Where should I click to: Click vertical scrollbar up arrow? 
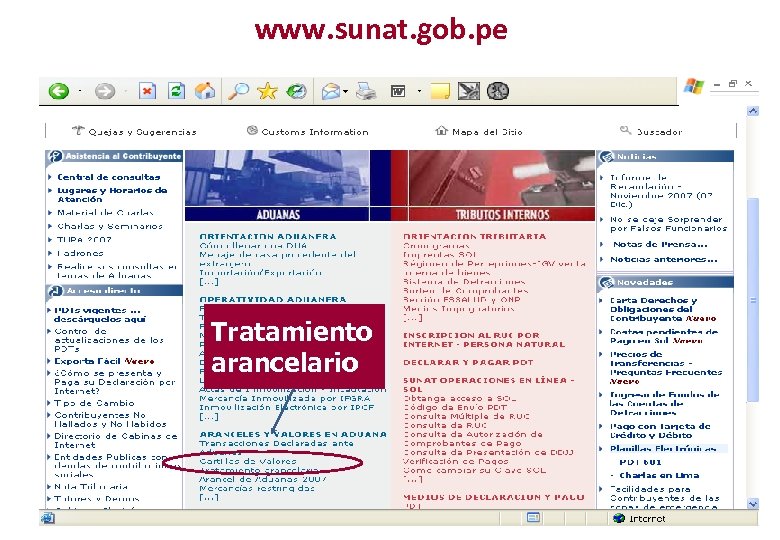(753, 111)
